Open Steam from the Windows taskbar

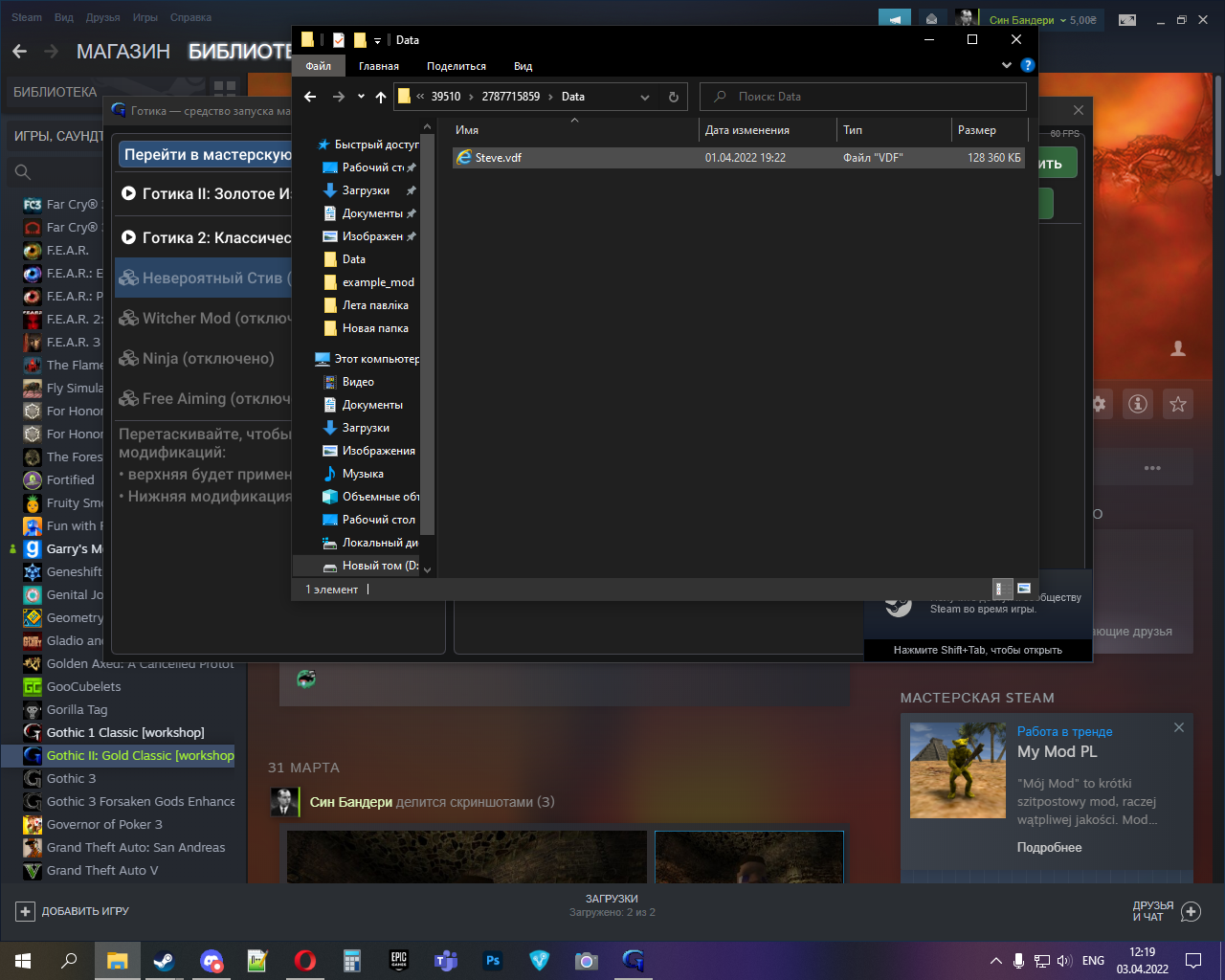click(164, 960)
